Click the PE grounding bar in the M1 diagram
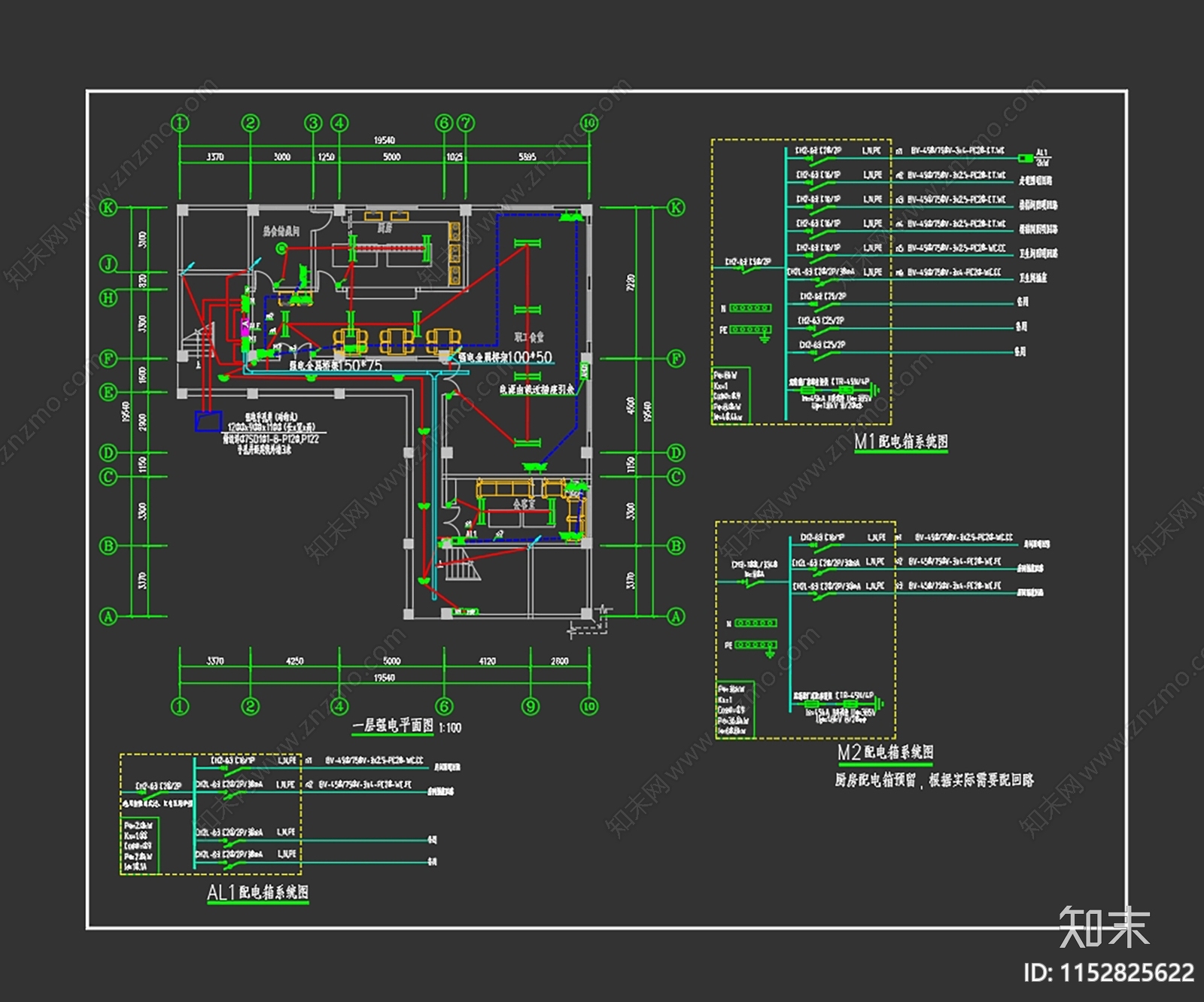 pyautogui.click(x=750, y=329)
